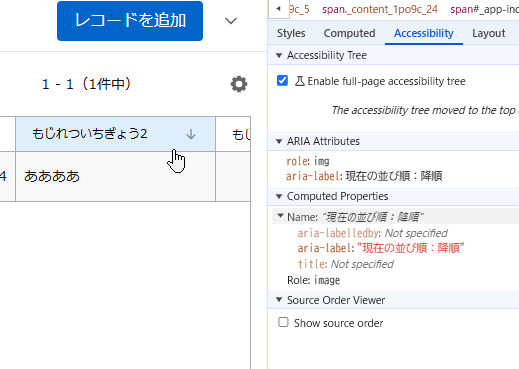Click the experiment flask icon
519x369 pixels.
299,81
